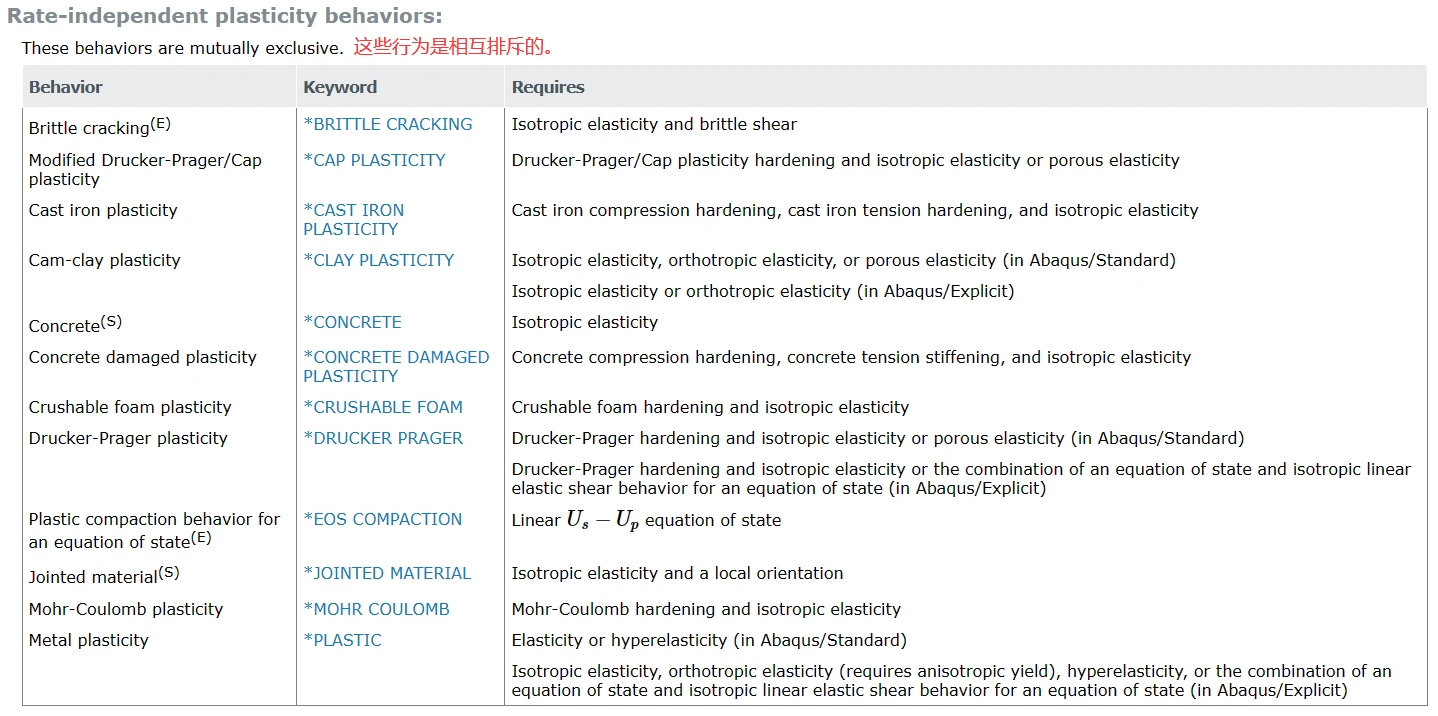Follow the *CAST IRON PLASTICITY link
The image size is (1438, 716).
pos(354,220)
